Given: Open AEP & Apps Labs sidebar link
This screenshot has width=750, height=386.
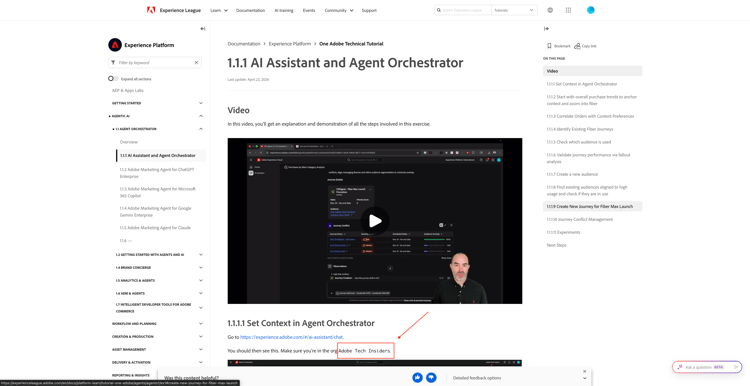Looking at the screenshot, I should click(128, 90).
